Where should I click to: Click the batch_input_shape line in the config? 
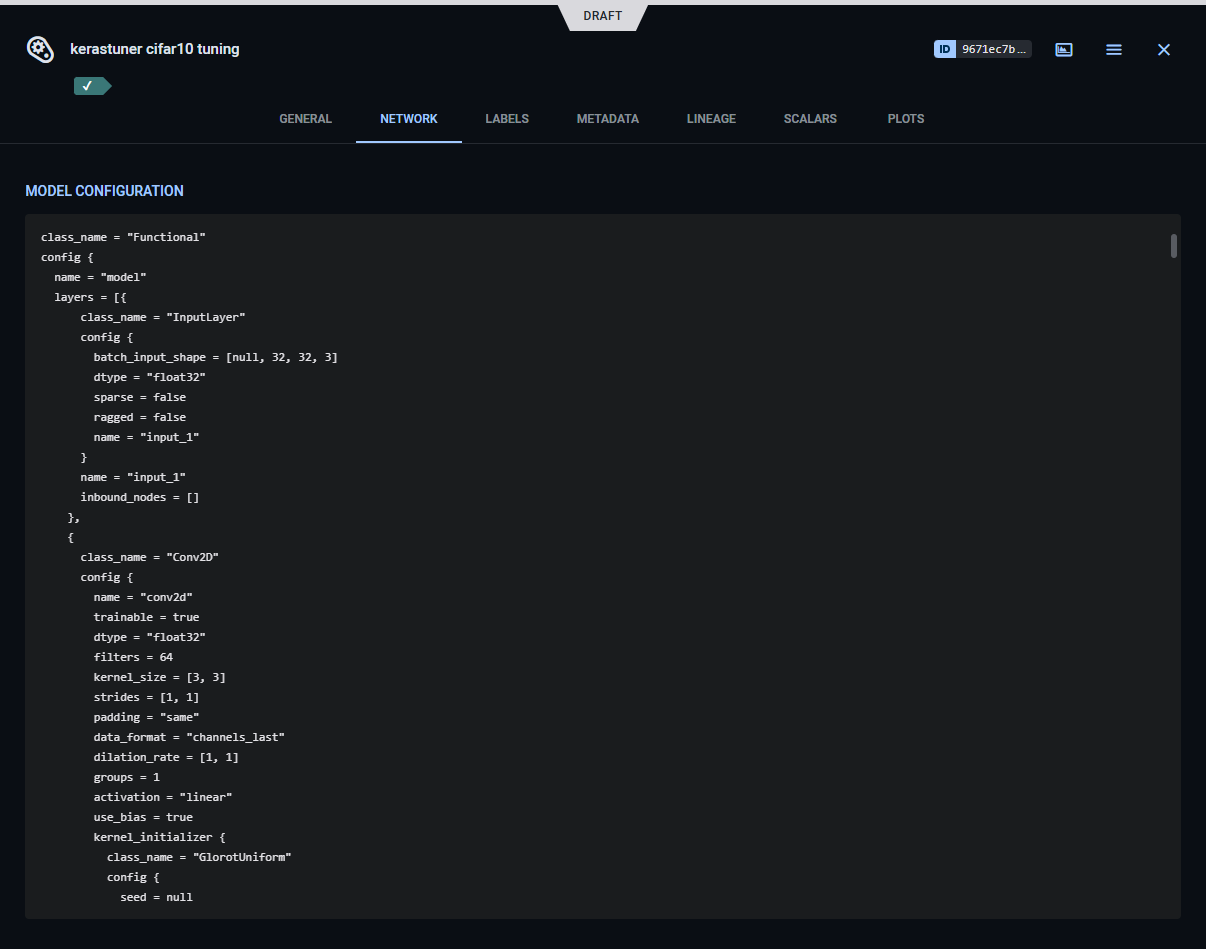tap(215, 357)
